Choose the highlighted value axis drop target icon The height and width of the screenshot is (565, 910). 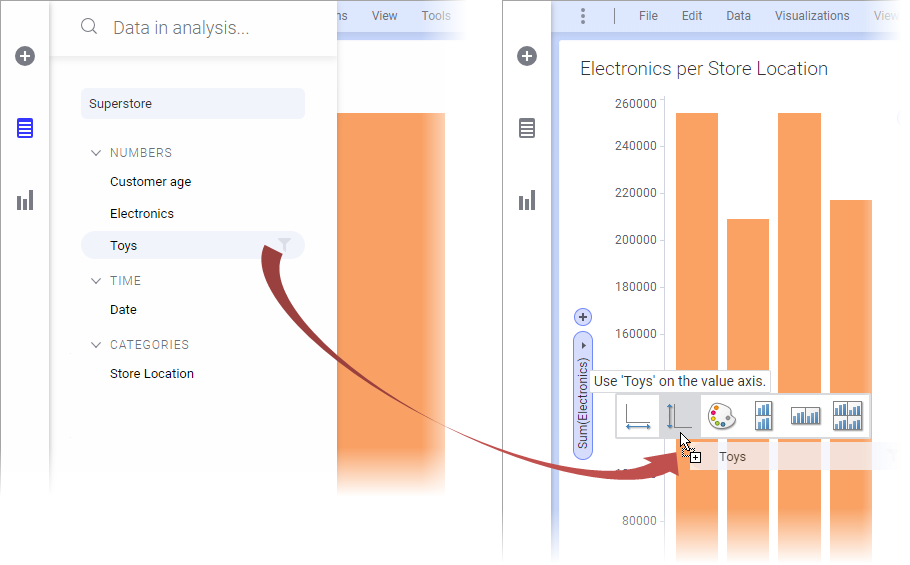679,416
